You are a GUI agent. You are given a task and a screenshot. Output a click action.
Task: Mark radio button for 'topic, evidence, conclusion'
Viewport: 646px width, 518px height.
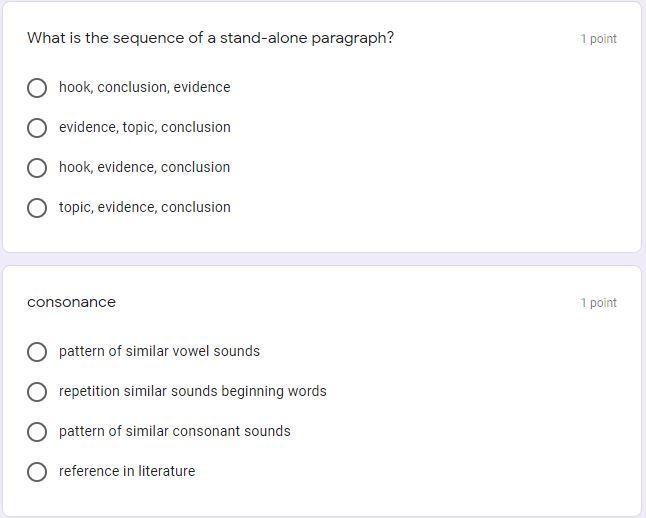point(37,208)
